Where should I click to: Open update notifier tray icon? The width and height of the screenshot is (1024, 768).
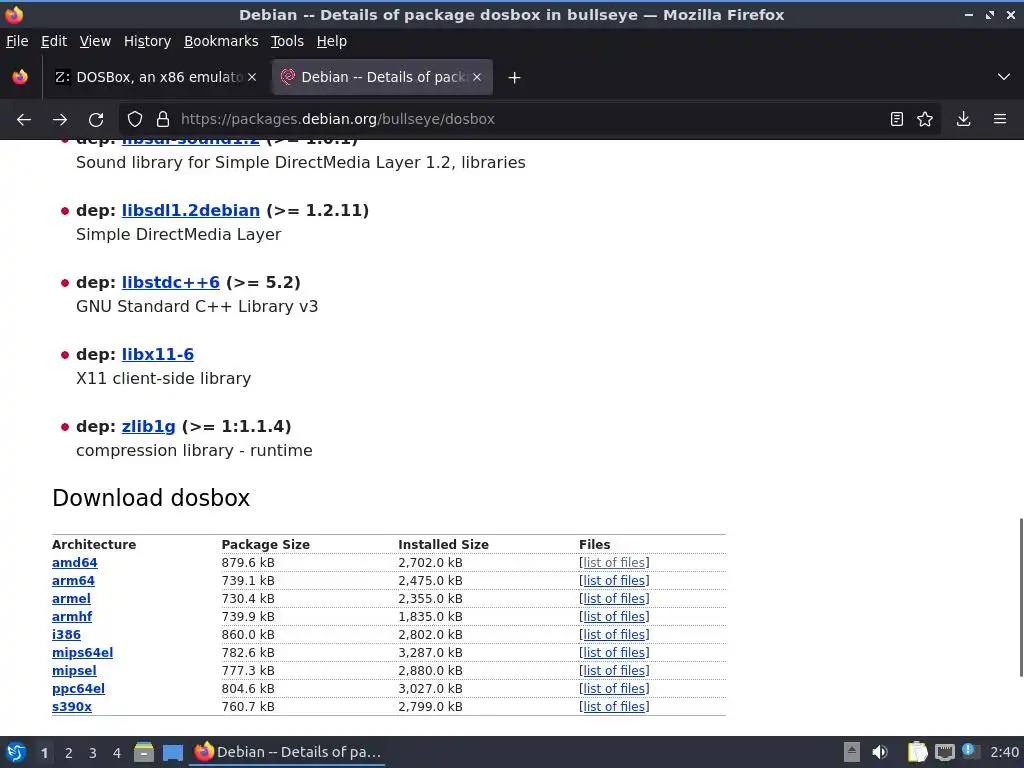970,751
